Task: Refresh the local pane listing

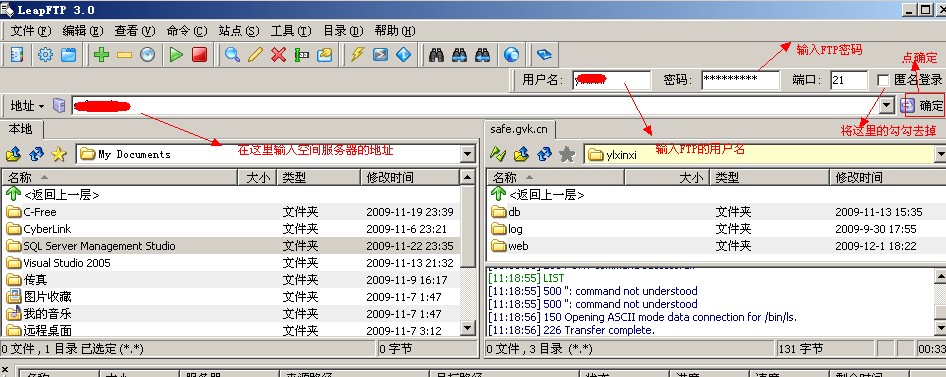Action: point(36,154)
